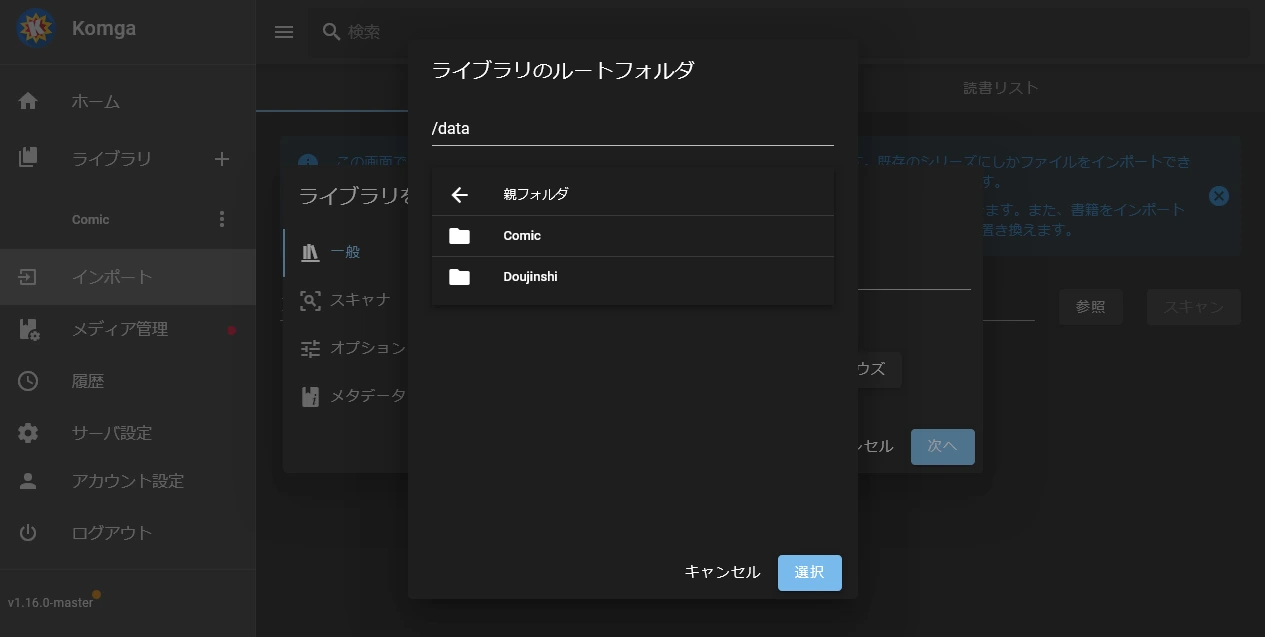Select the 親フォルダ row
1265x637 pixels.
[632, 195]
